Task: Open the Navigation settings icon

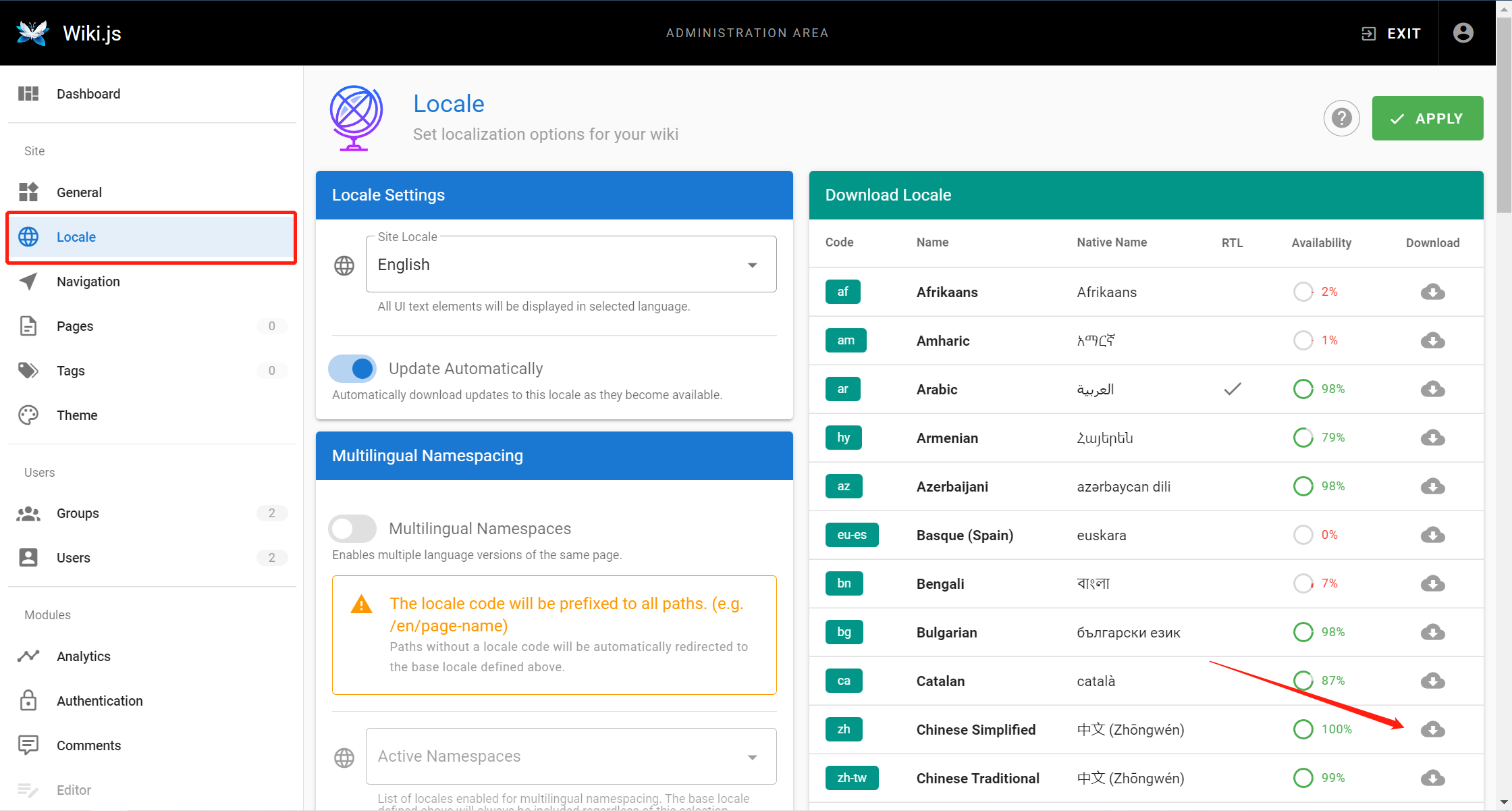Action: (28, 282)
